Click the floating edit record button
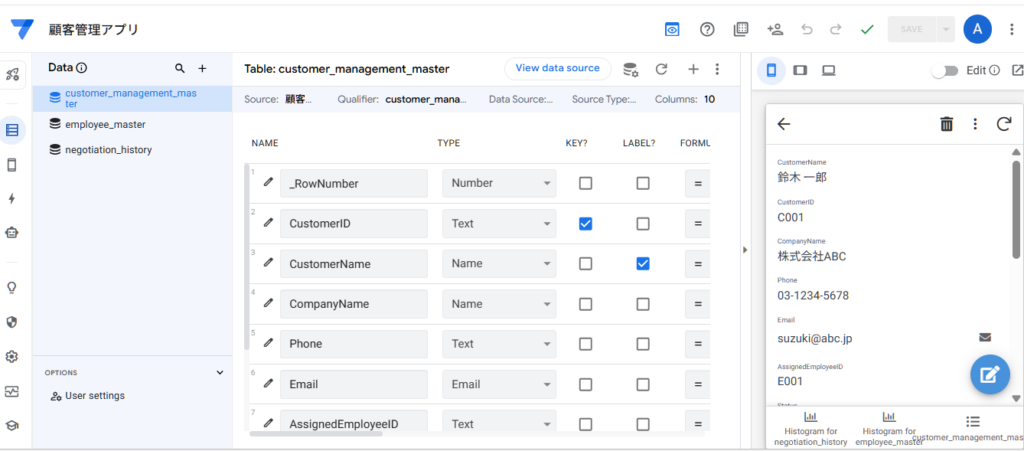 (x=988, y=375)
